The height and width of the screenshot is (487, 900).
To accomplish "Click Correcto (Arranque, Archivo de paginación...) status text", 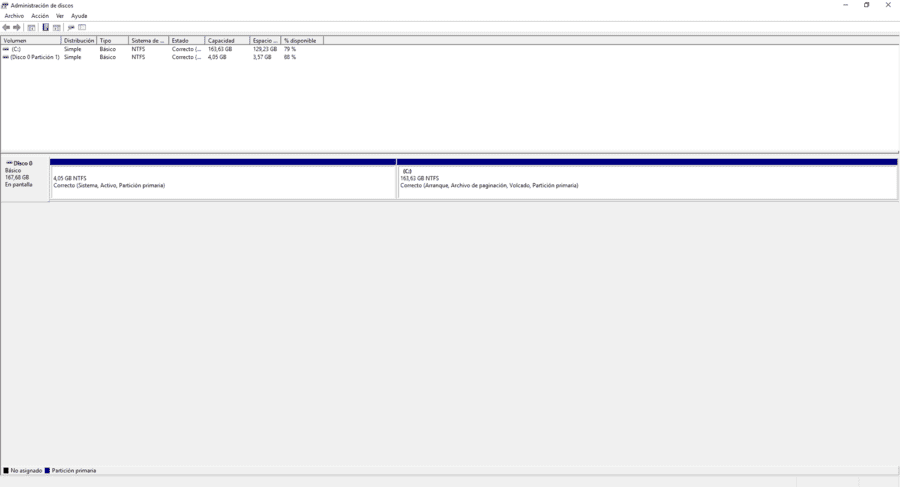I will [x=489, y=185].
